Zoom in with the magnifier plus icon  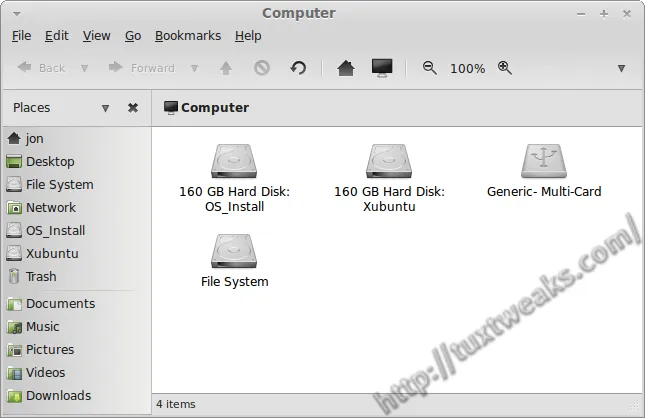(505, 68)
